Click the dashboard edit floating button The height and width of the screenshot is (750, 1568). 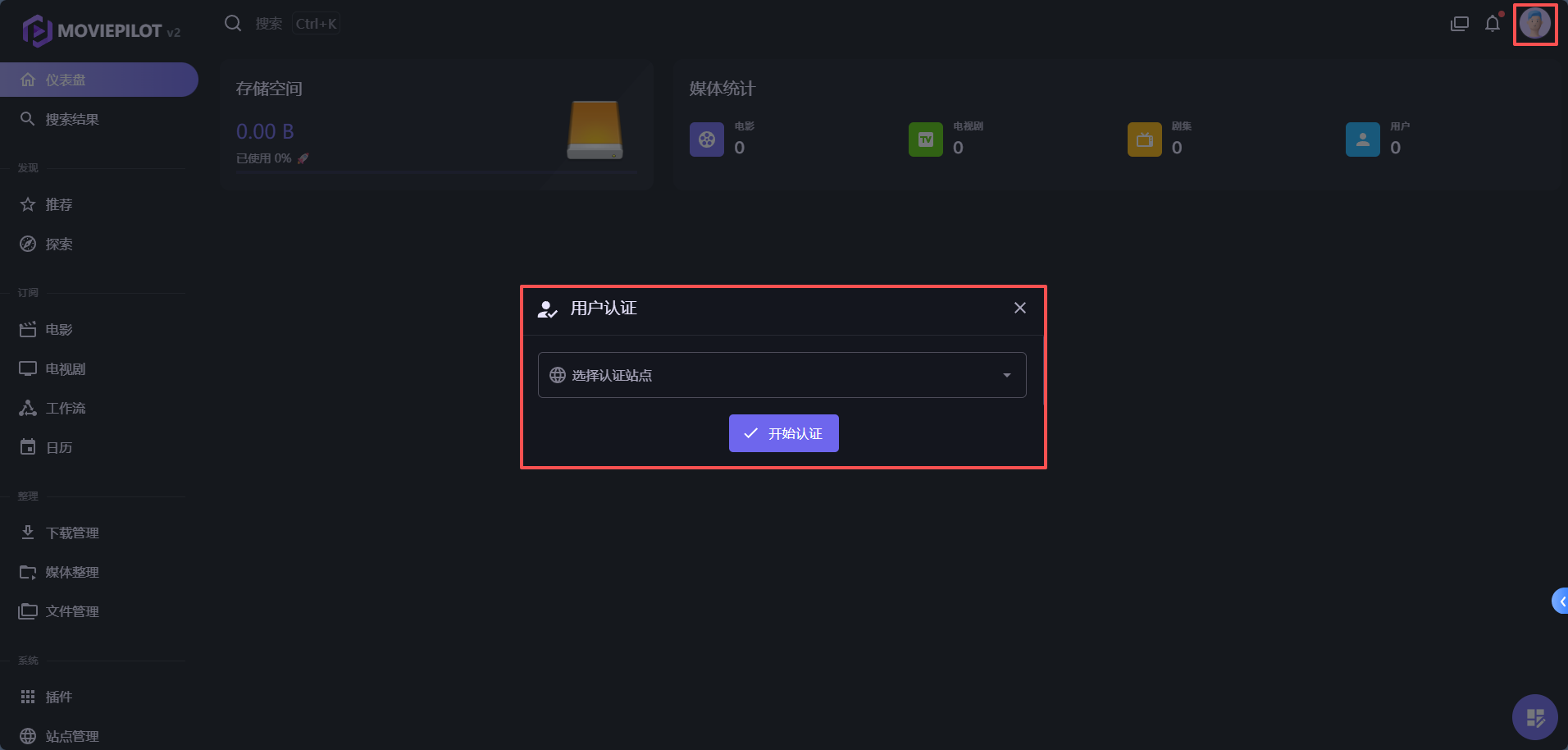(1534, 717)
